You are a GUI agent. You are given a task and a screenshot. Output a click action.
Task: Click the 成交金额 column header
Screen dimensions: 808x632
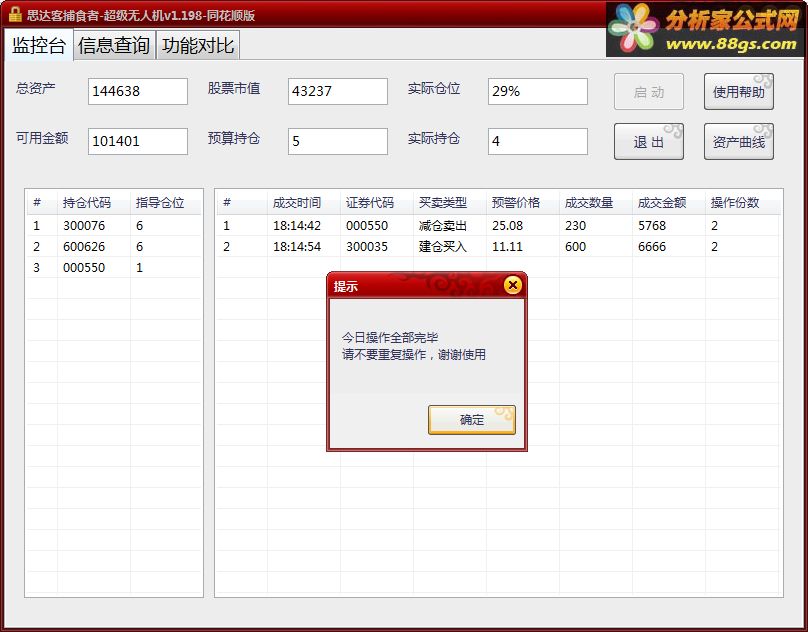[x=669, y=203]
